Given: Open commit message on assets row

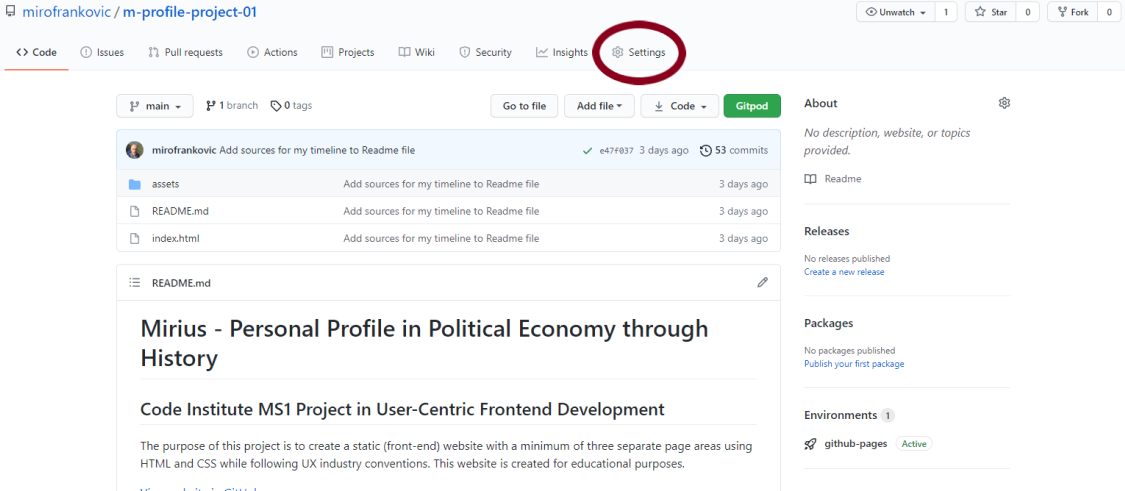Looking at the screenshot, I should pyautogui.click(x=441, y=184).
